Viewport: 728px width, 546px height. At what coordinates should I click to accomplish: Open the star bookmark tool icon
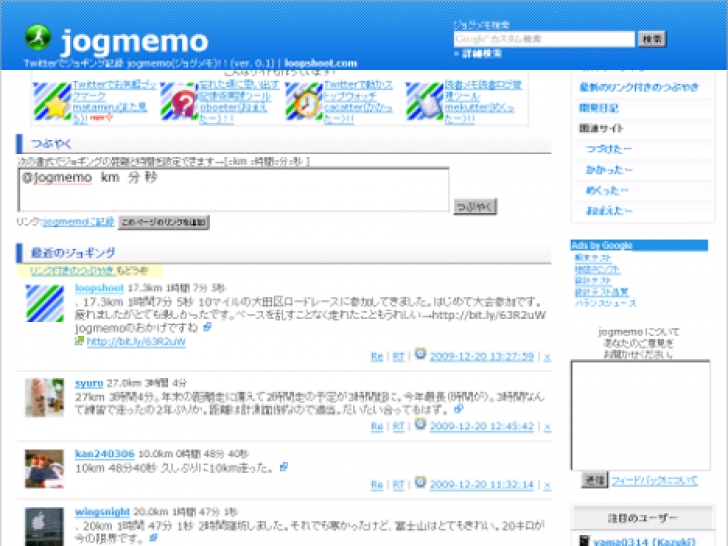pos(52,101)
